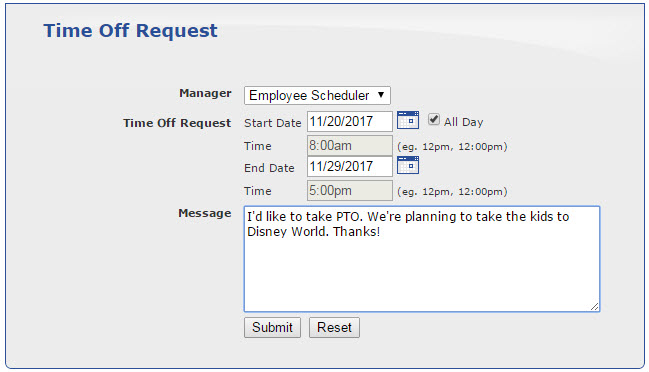Focus the Message text area
This screenshot has width=649, height=372.
(x=422, y=259)
